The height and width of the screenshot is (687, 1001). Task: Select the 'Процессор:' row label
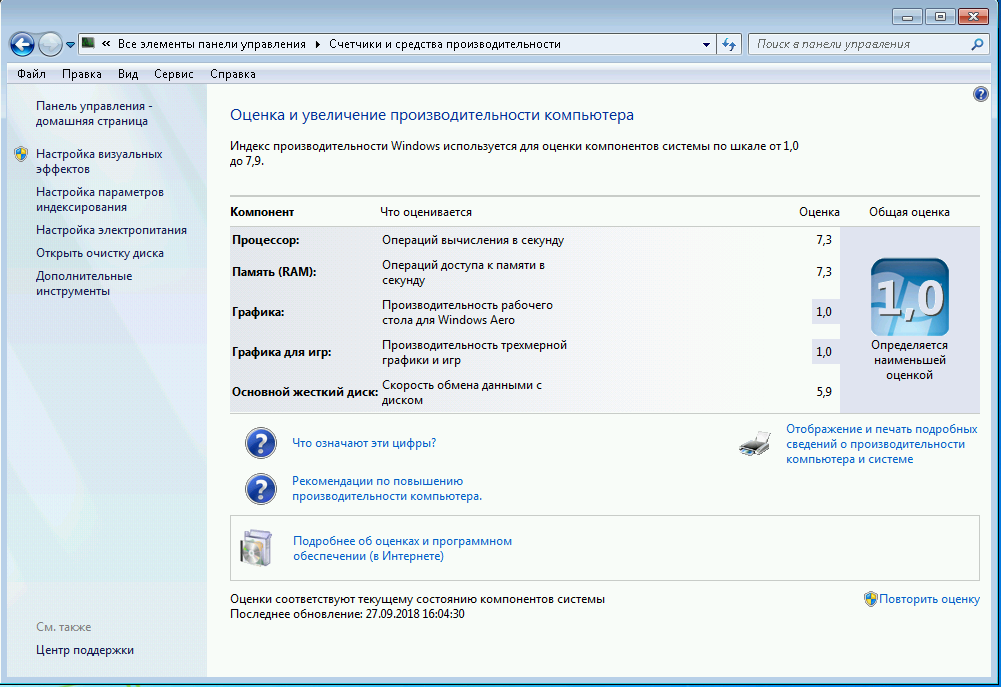click(x=266, y=240)
